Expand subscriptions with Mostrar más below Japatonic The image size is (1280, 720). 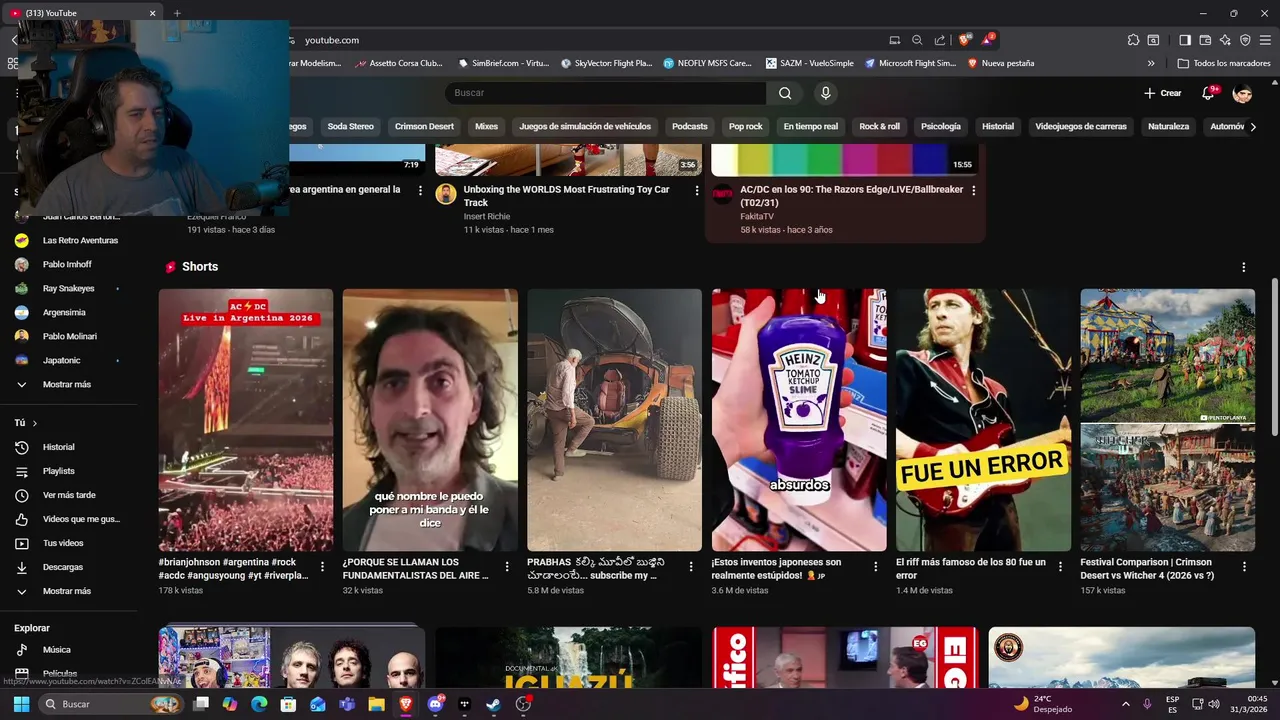[x=66, y=384]
